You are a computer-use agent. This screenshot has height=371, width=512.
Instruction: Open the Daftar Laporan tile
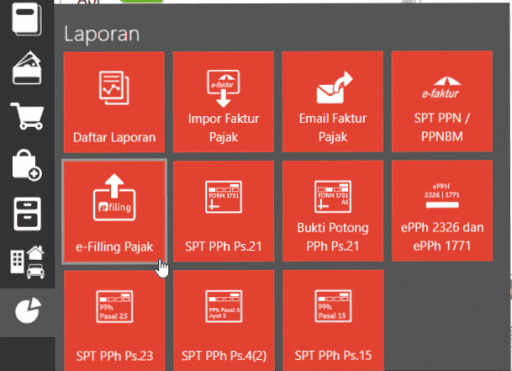click(x=114, y=102)
